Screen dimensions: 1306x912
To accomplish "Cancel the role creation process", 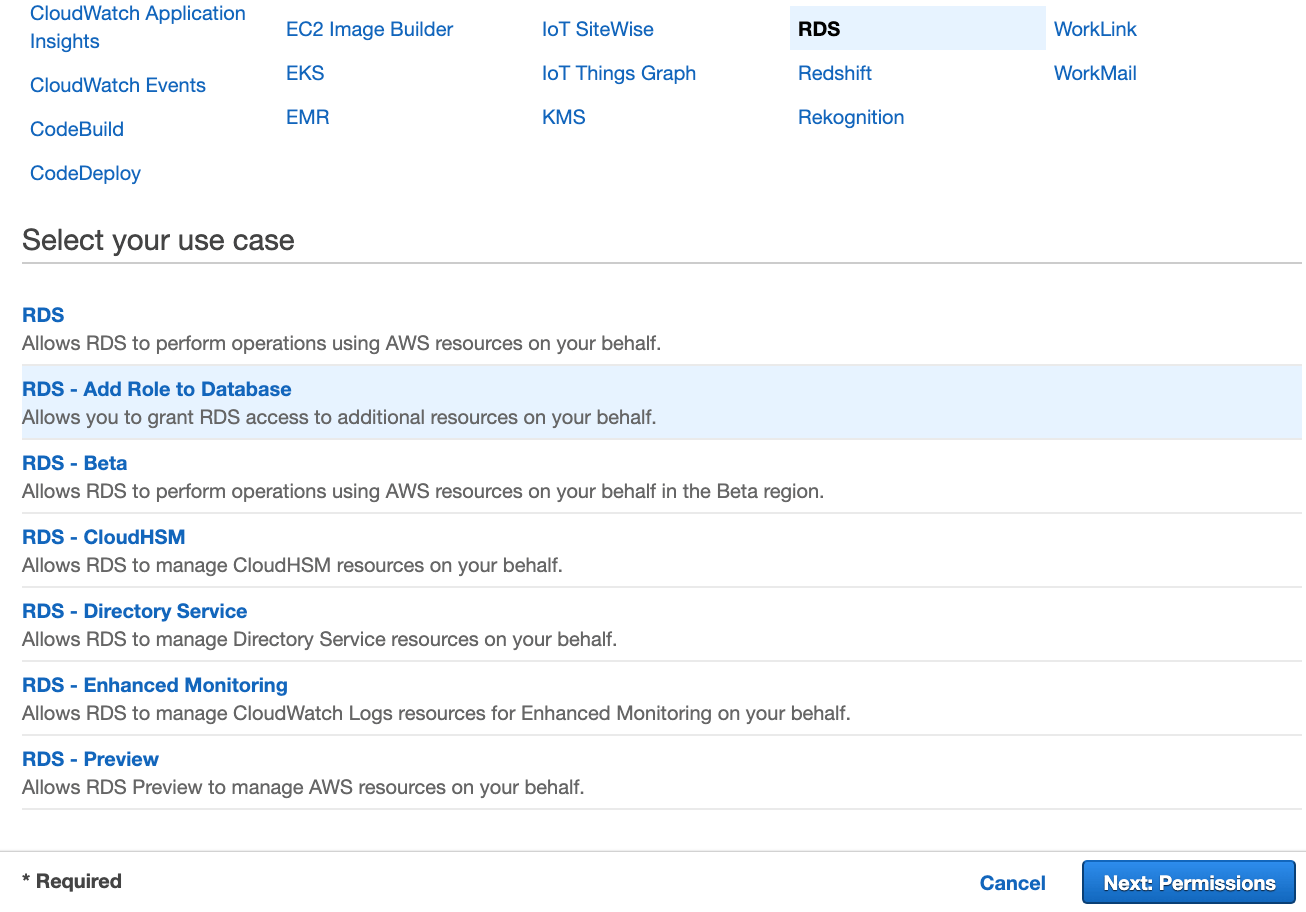I will (1012, 883).
